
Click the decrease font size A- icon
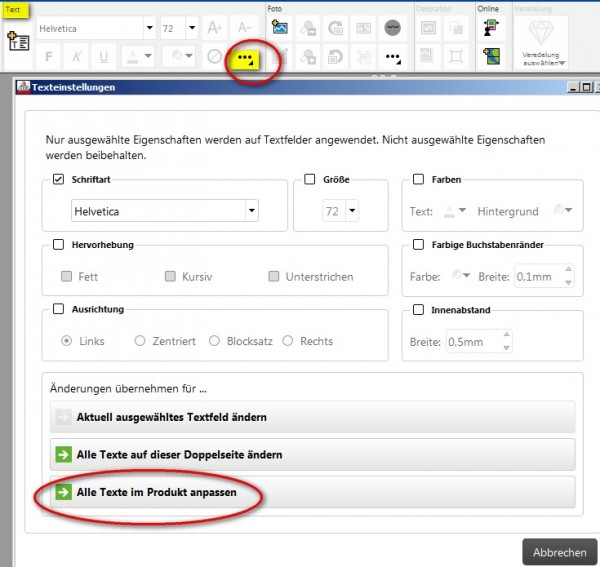[244, 28]
